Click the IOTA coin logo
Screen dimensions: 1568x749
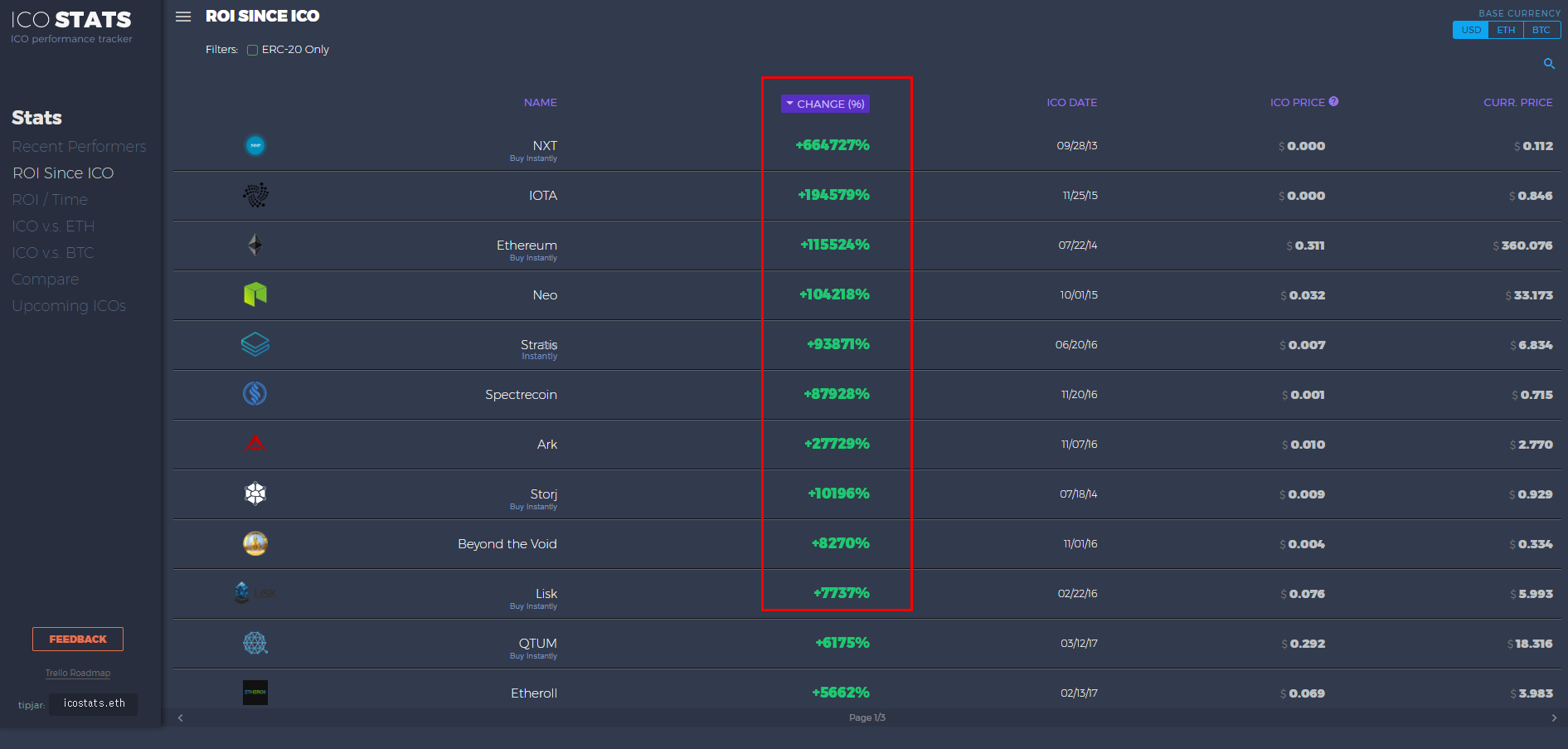255,195
